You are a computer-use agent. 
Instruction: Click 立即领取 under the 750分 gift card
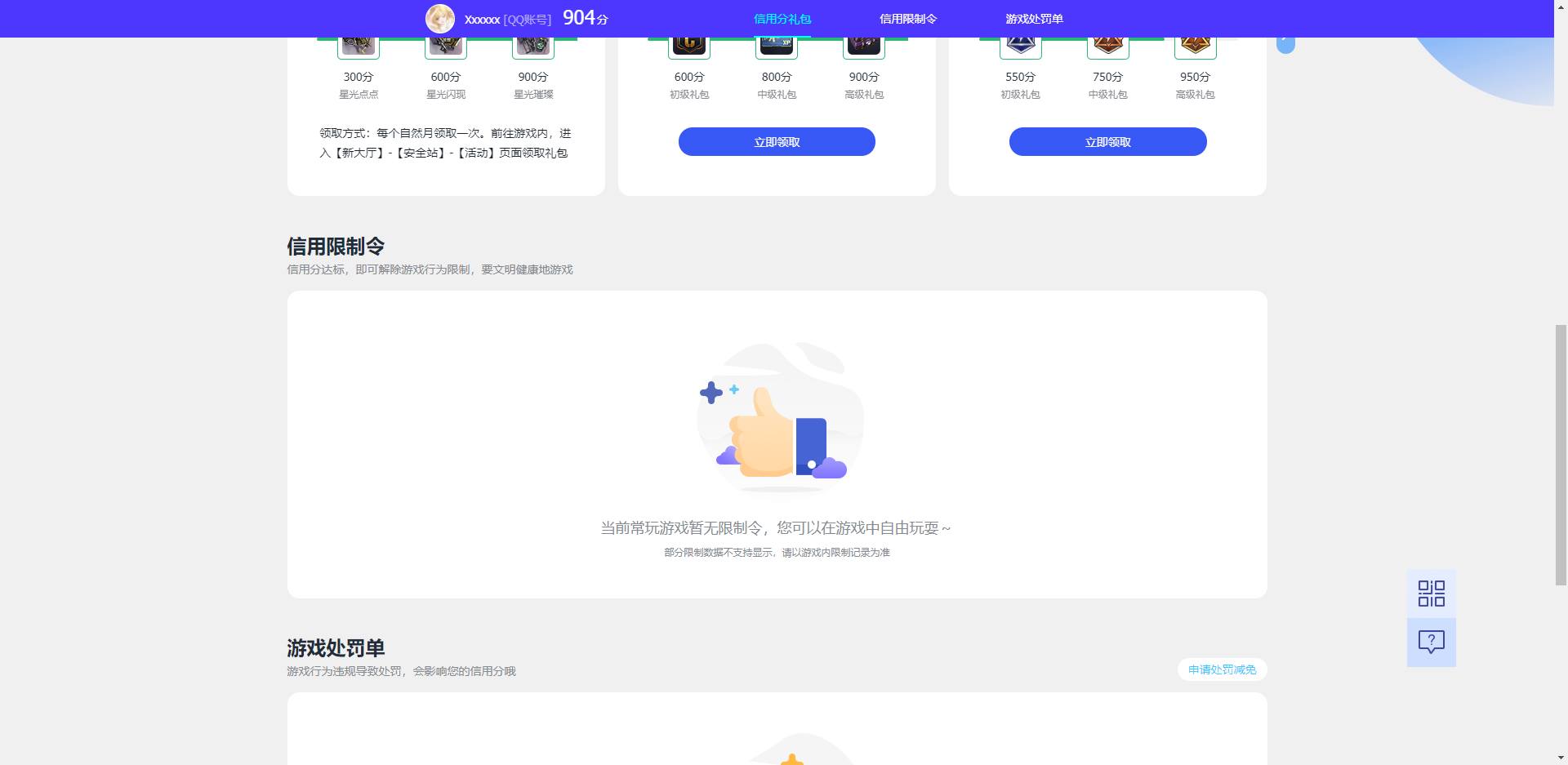click(x=1108, y=142)
